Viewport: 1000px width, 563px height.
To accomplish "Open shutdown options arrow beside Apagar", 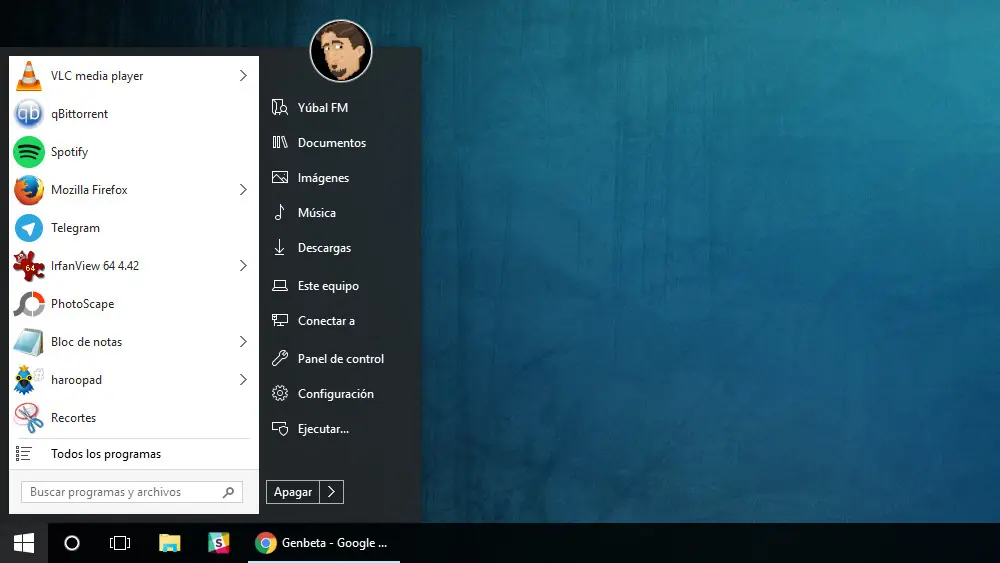I will 332,492.
